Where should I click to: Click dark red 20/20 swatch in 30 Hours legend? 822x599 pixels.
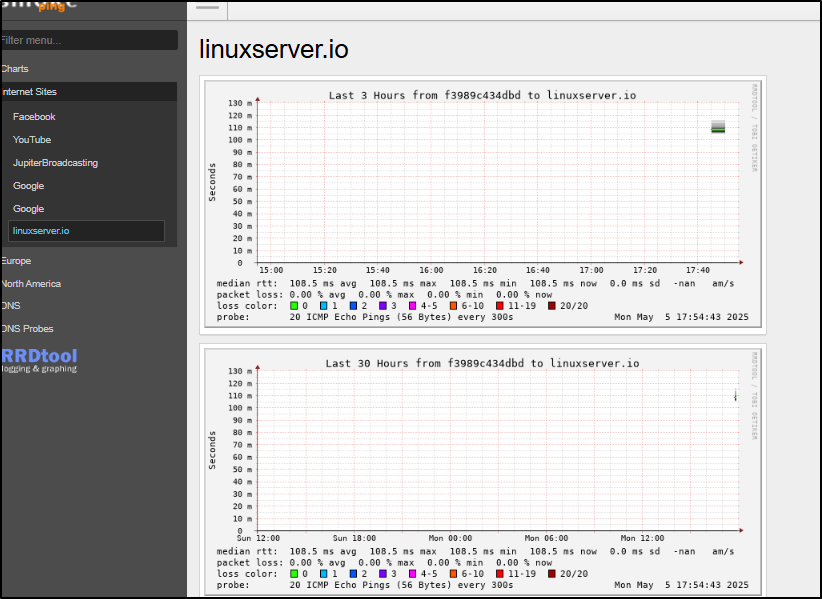(x=551, y=574)
